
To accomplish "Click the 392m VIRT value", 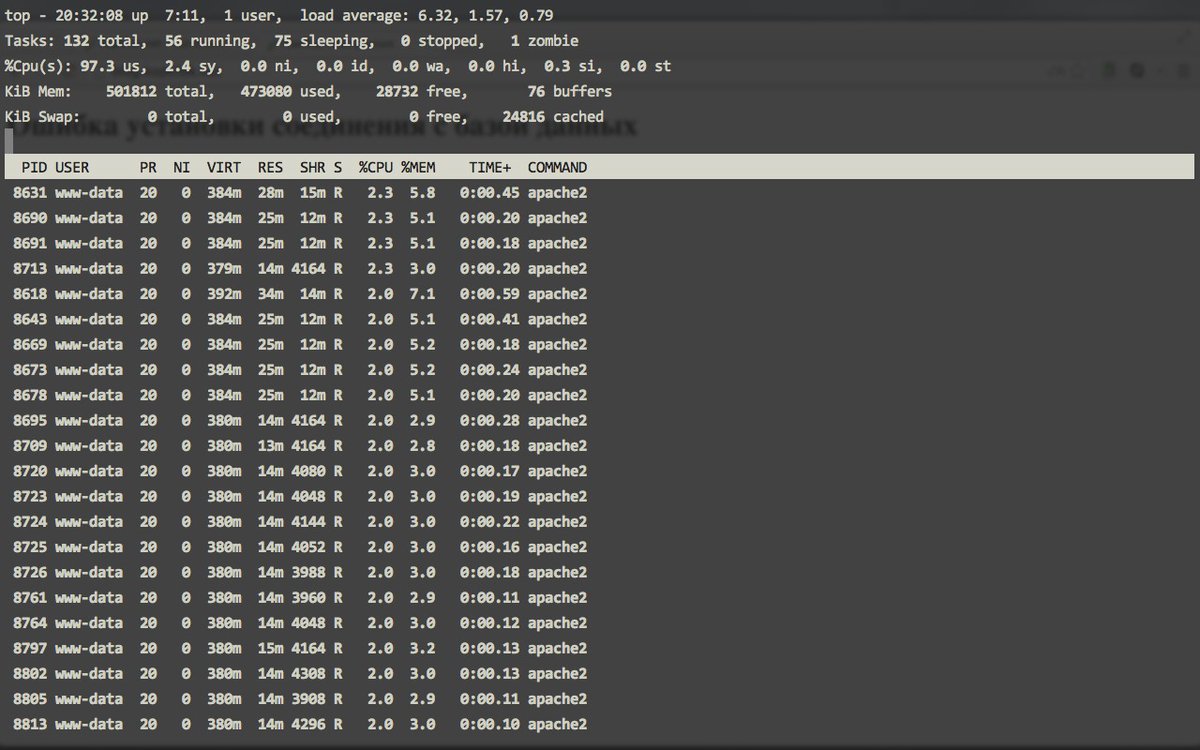I will (224, 294).
